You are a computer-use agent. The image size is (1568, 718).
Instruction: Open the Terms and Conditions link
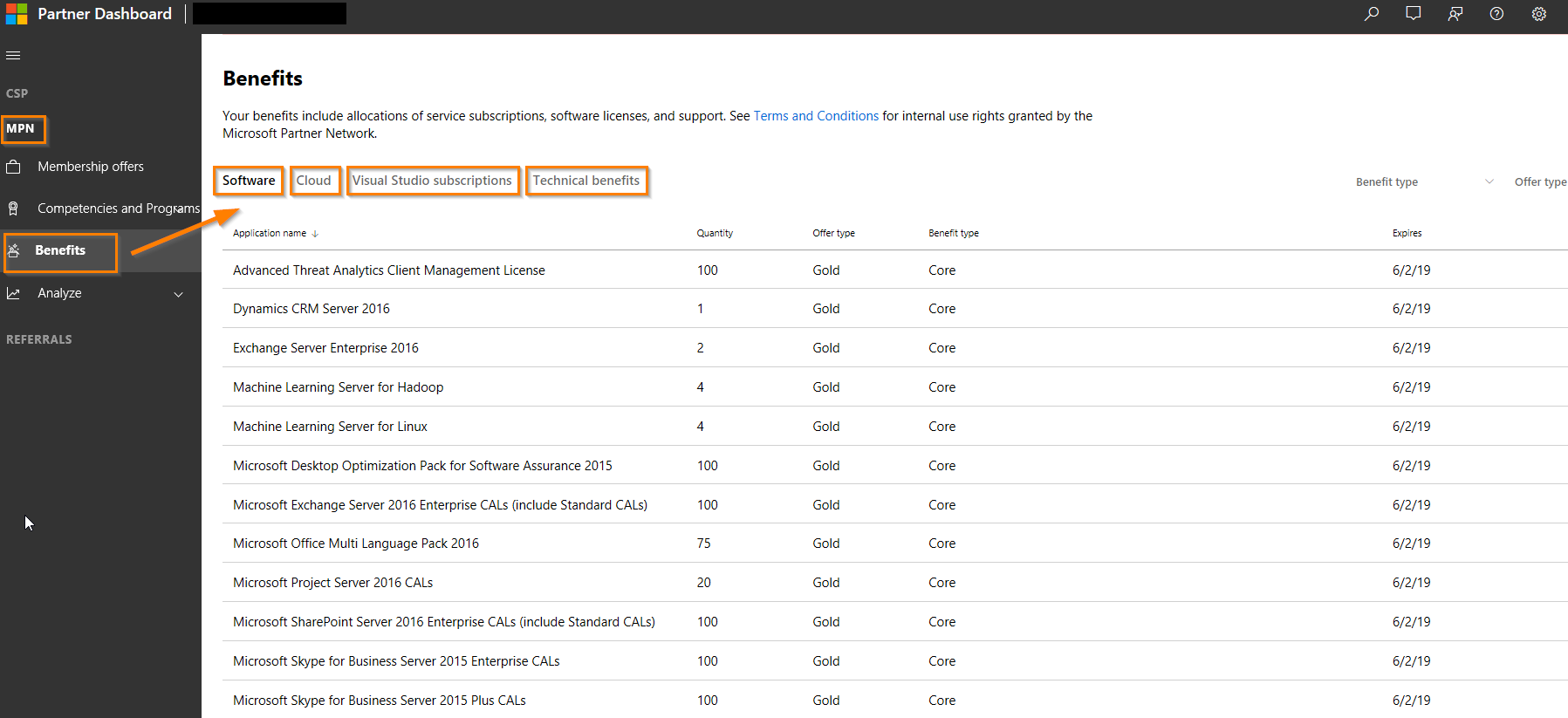(816, 116)
